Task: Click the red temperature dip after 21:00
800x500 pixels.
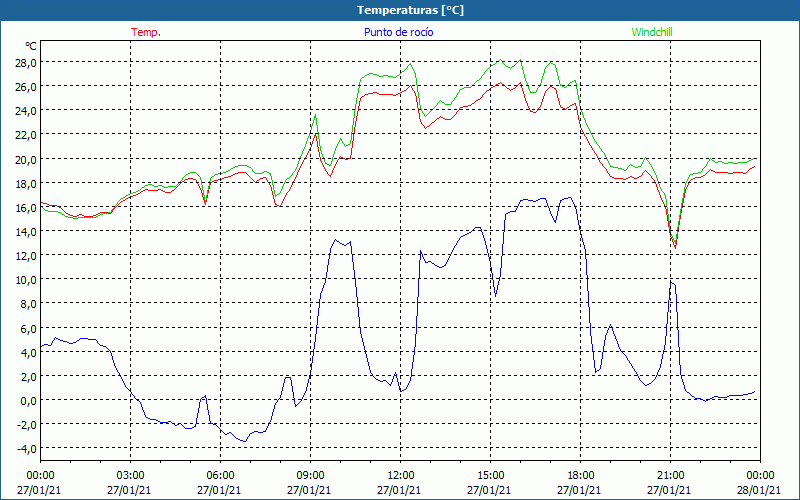Action: pos(675,247)
